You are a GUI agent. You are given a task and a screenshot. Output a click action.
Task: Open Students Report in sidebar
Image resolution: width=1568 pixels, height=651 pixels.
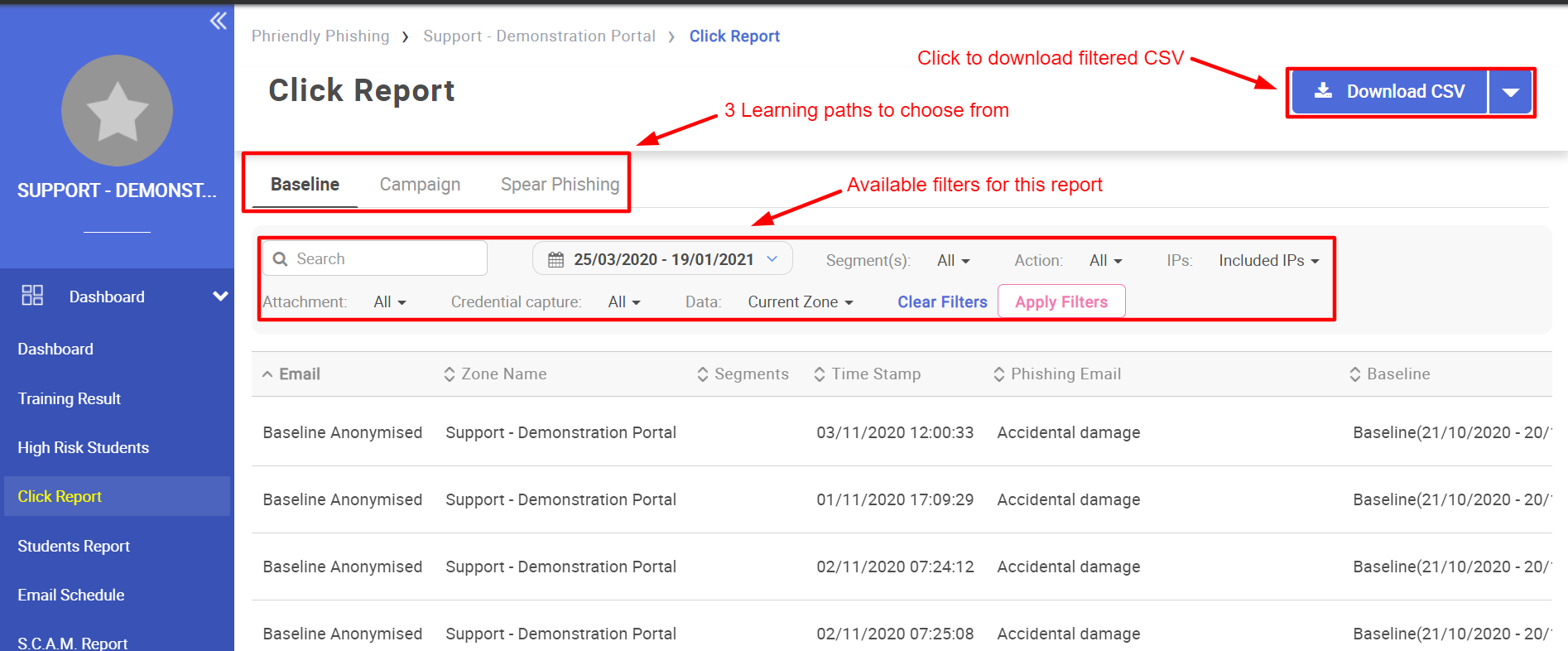(x=74, y=546)
